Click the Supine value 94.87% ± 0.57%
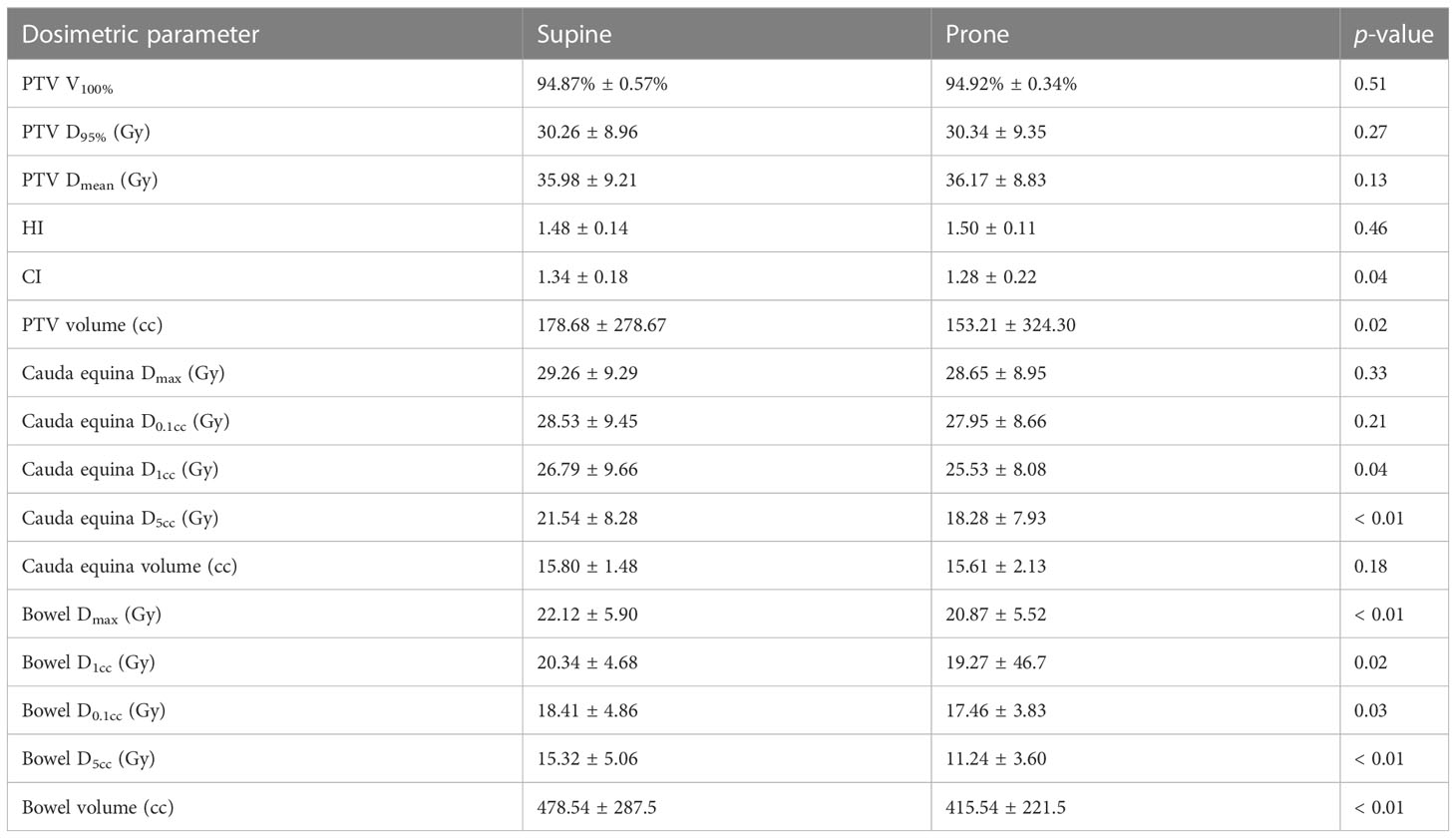This screenshot has width=1456, height=838. click(x=602, y=85)
